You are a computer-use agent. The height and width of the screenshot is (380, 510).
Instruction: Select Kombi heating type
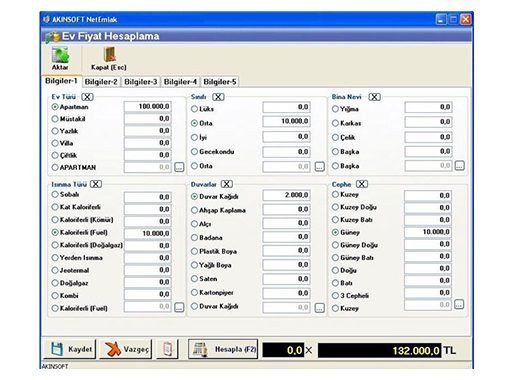(x=55, y=296)
